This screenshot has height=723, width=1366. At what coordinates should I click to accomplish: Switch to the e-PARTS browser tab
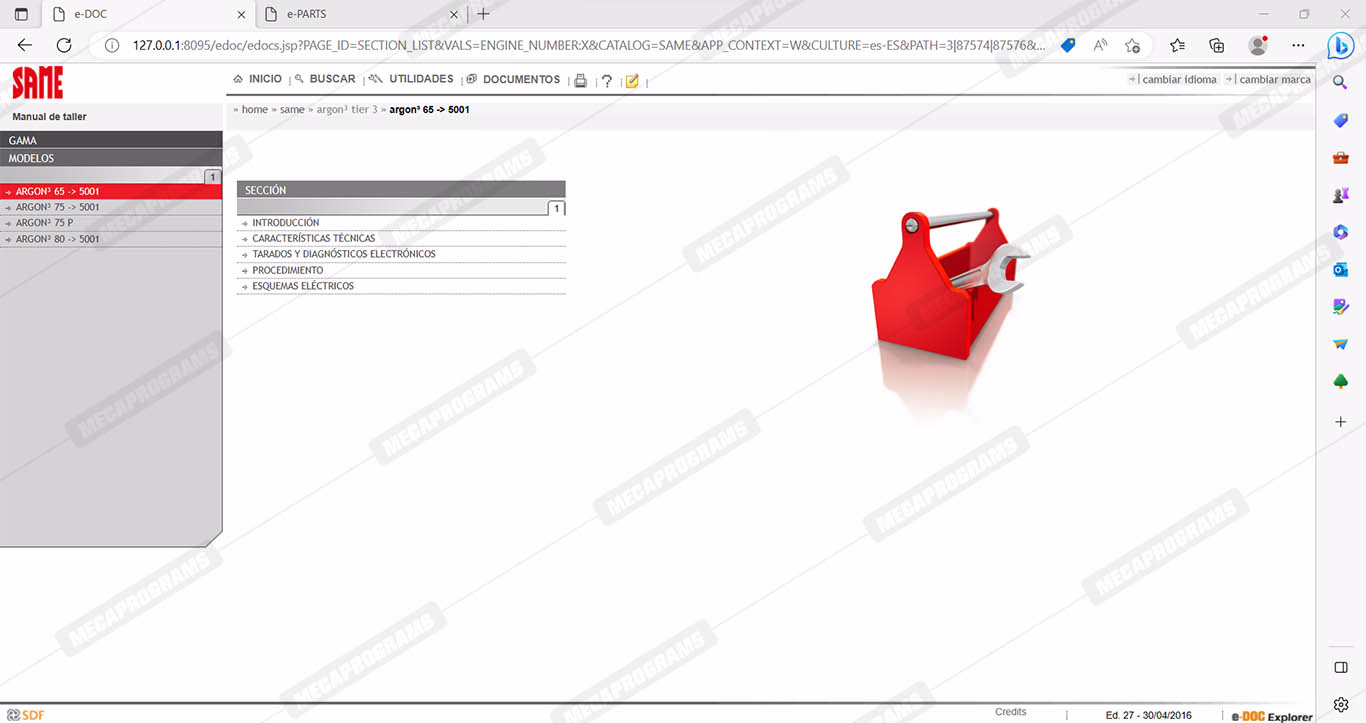(x=362, y=14)
